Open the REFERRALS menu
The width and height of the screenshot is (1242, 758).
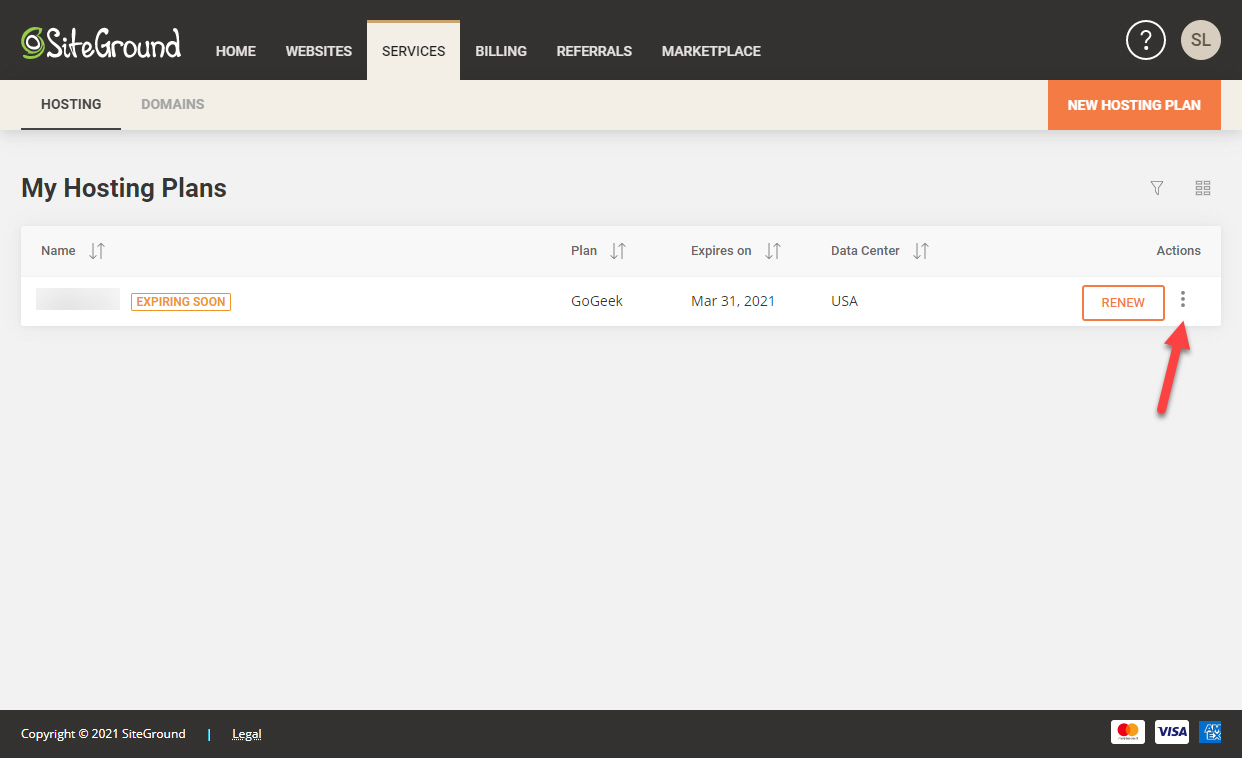click(594, 51)
